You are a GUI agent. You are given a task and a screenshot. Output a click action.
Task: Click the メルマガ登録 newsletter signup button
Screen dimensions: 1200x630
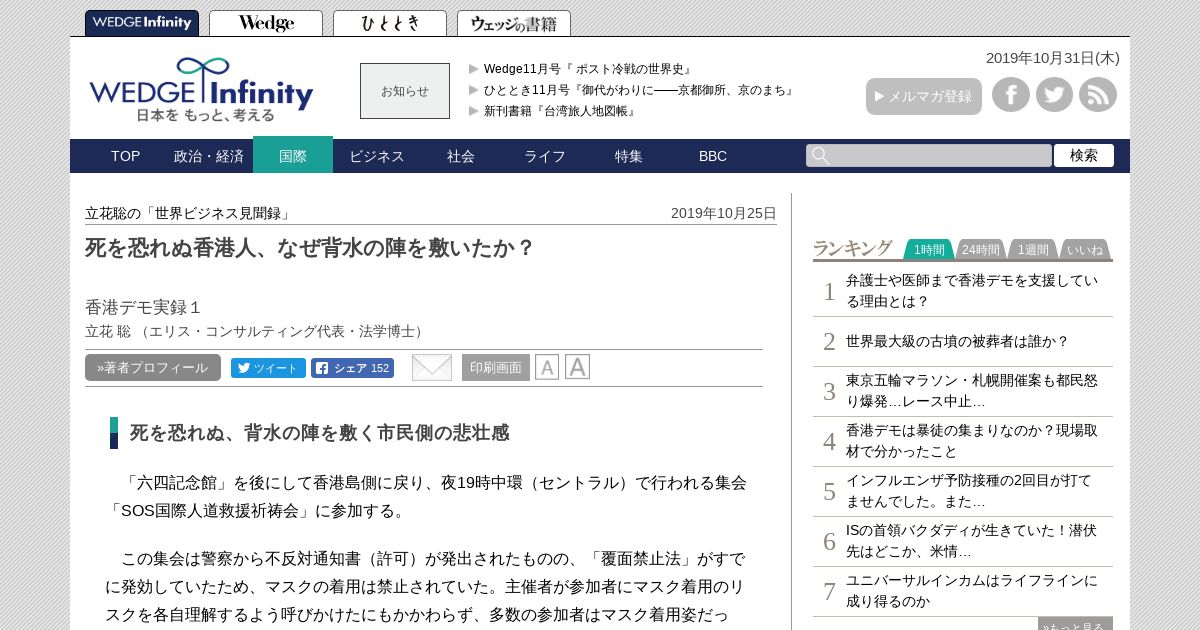click(x=924, y=96)
